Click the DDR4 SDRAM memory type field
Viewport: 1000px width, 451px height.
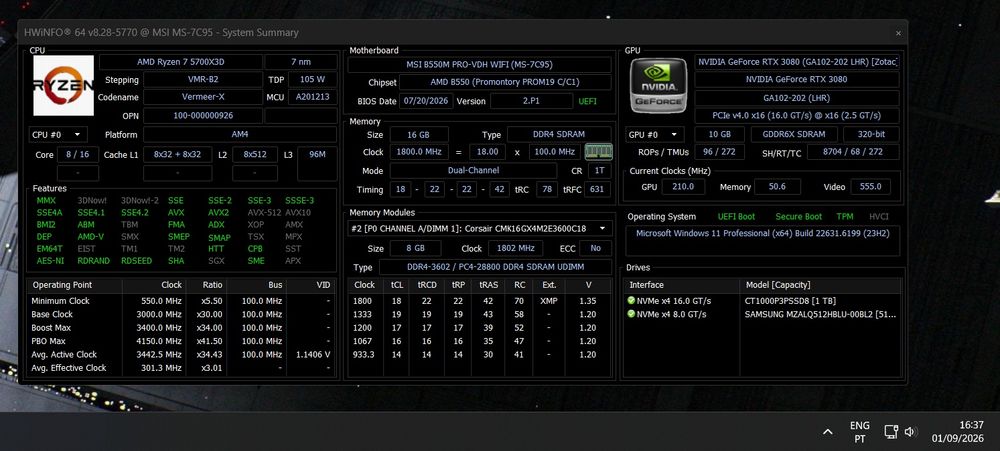click(559, 135)
